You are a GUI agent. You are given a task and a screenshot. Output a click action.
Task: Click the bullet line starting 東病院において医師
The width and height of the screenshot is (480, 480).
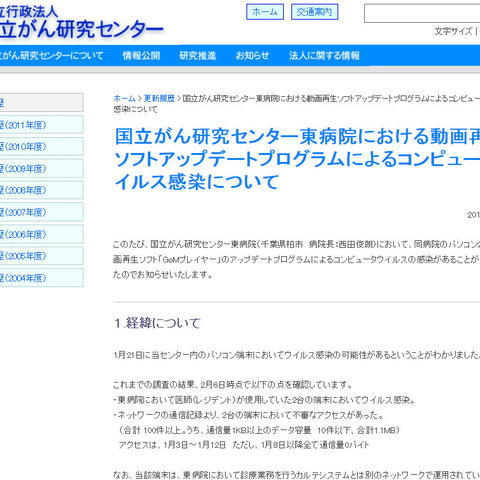[x=264, y=400]
